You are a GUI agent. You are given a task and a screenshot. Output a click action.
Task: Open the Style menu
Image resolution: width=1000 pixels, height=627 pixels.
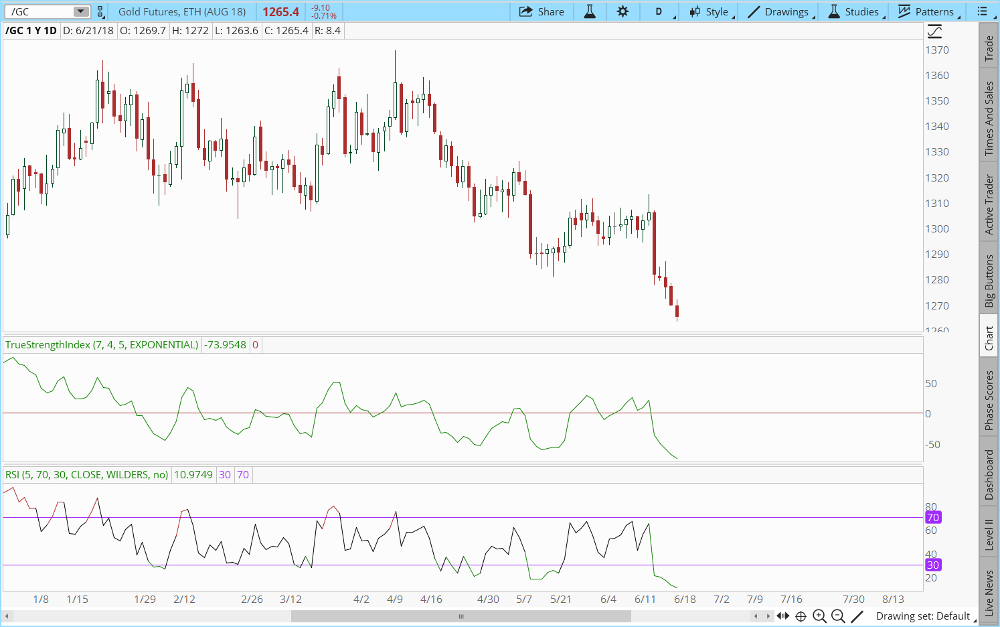coord(708,12)
